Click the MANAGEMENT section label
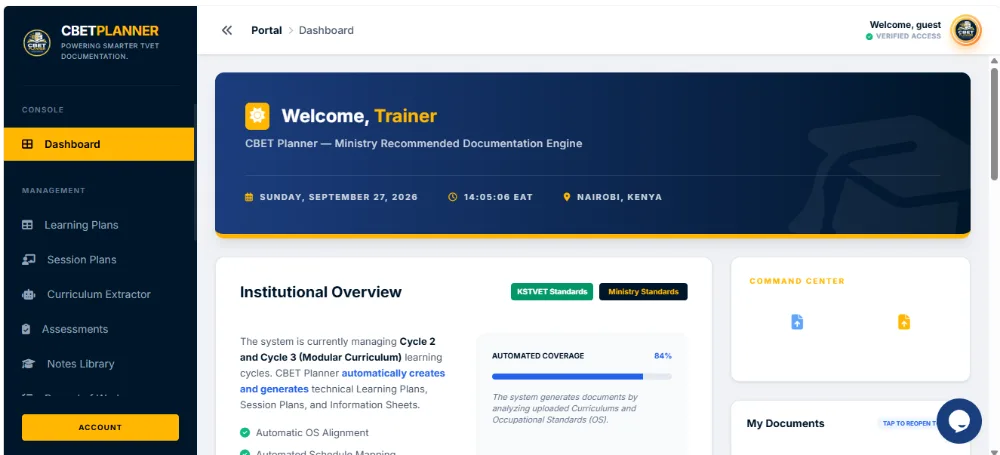This screenshot has height=455, width=1000. 54,191
